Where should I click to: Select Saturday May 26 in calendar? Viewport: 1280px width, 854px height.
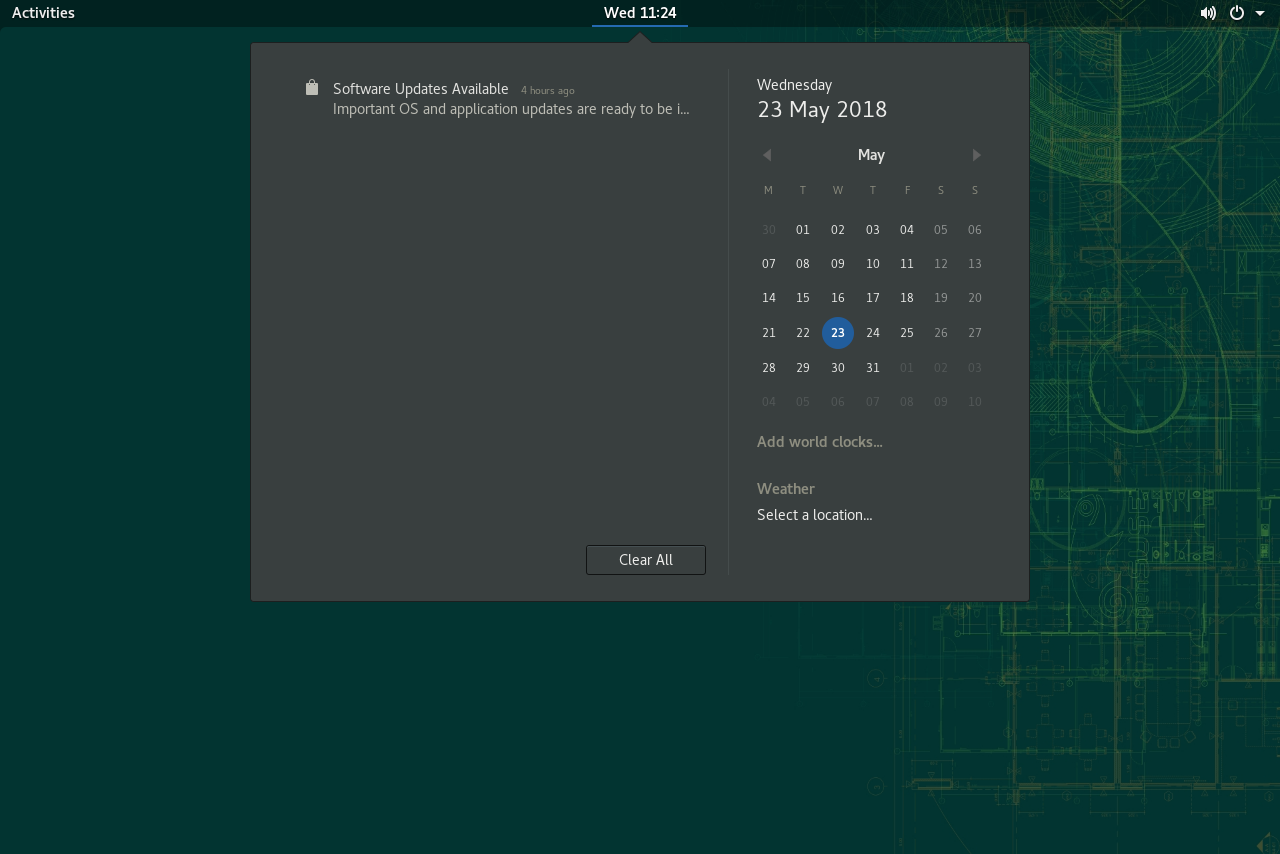click(940, 333)
